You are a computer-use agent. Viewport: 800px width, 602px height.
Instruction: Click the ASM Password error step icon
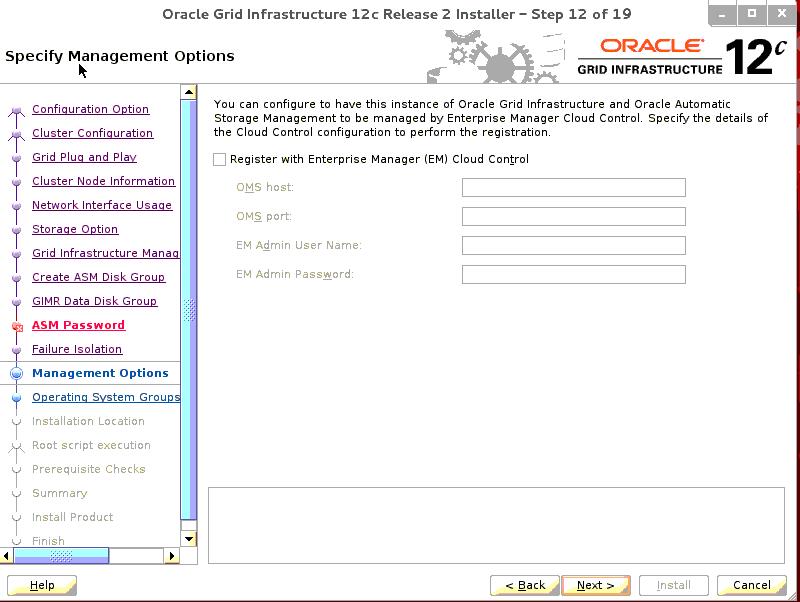pyautogui.click(x=17, y=326)
